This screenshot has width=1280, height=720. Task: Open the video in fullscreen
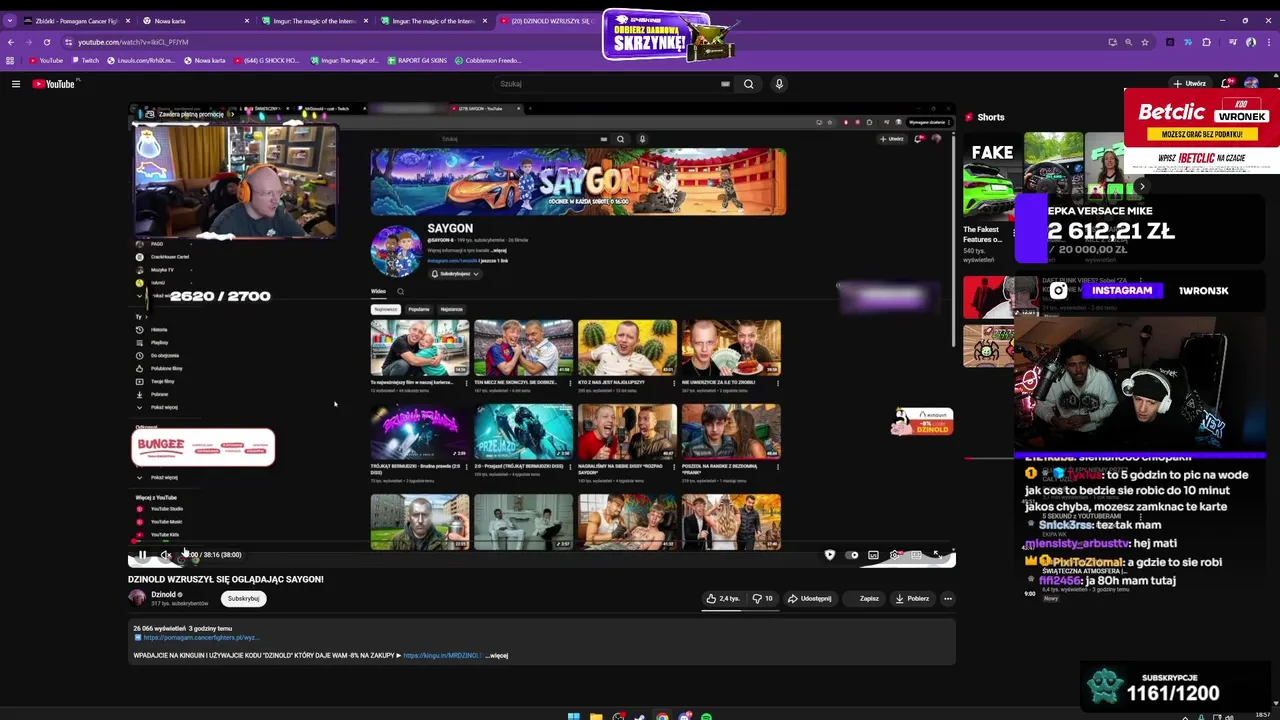coord(937,555)
